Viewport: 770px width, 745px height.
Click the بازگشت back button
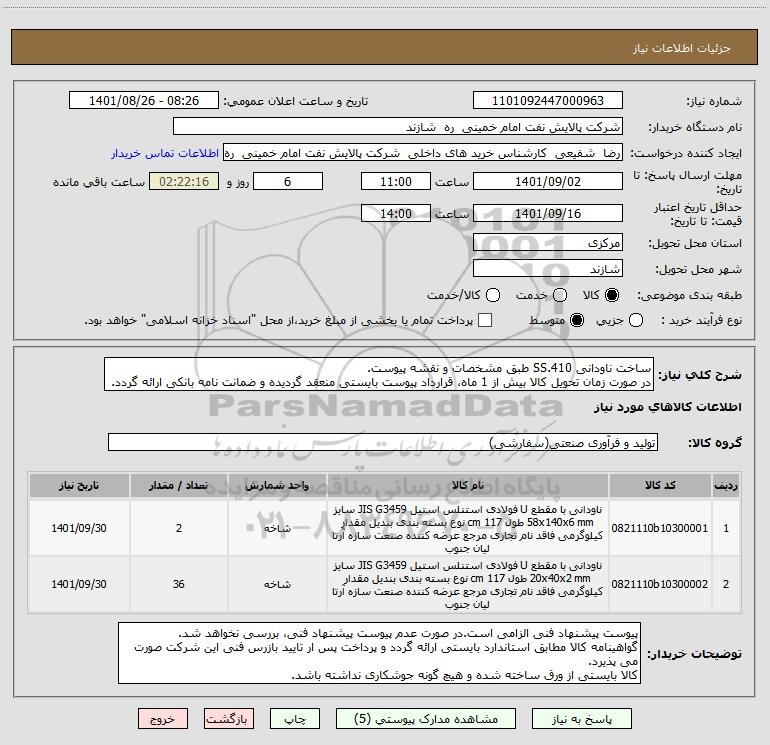[x=229, y=719]
